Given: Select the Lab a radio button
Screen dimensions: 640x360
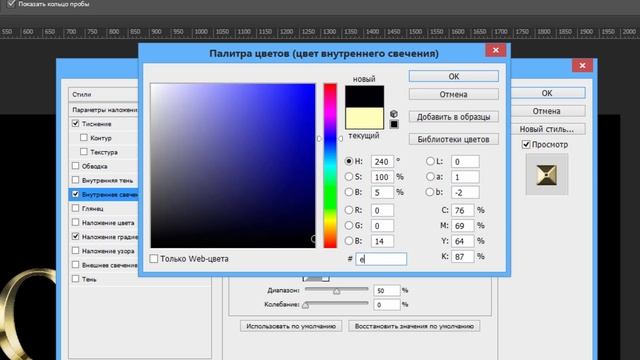Looking at the screenshot, I should tap(430, 177).
